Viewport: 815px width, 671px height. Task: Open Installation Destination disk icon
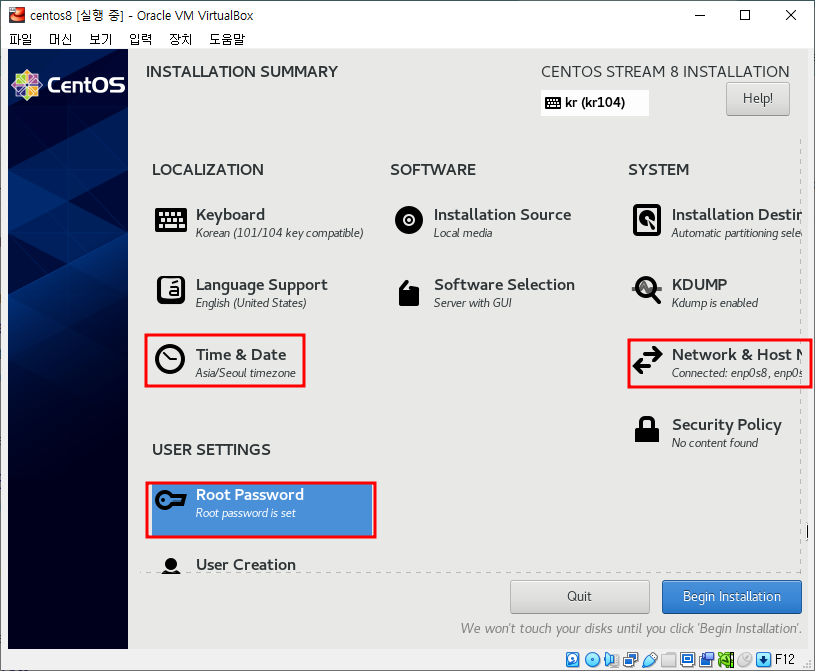(x=647, y=220)
